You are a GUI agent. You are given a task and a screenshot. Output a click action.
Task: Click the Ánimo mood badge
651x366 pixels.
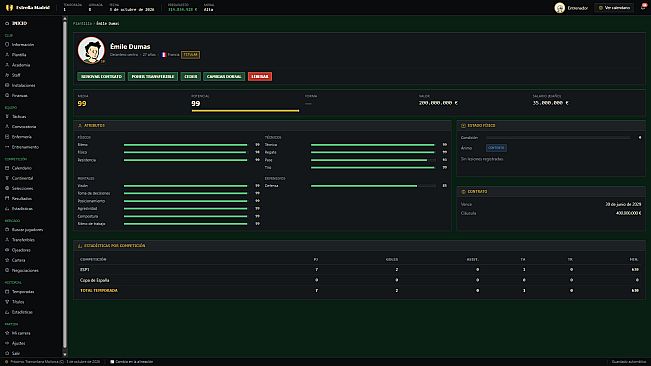point(496,148)
